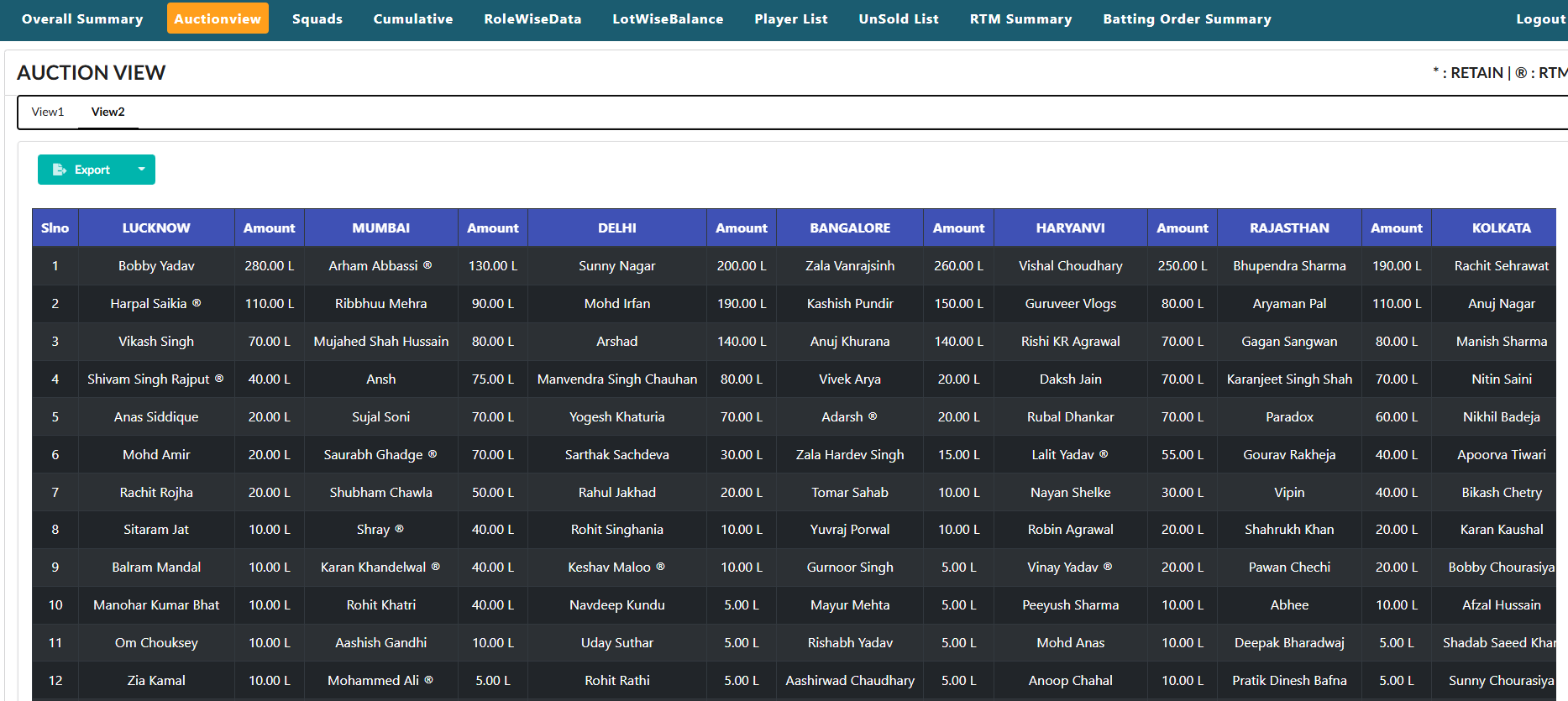Image resolution: width=1568 pixels, height=701 pixels.
Task: Click the MUMBAI column header
Action: (x=381, y=228)
